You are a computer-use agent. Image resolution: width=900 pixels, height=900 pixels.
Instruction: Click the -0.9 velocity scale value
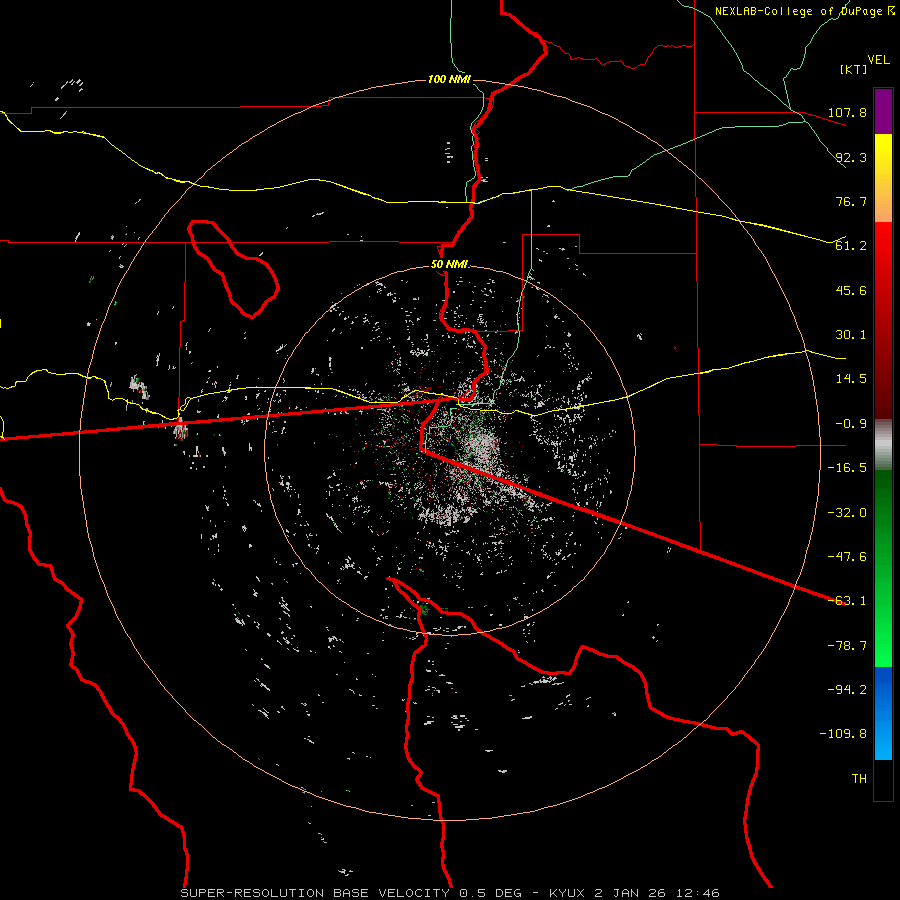pos(851,424)
